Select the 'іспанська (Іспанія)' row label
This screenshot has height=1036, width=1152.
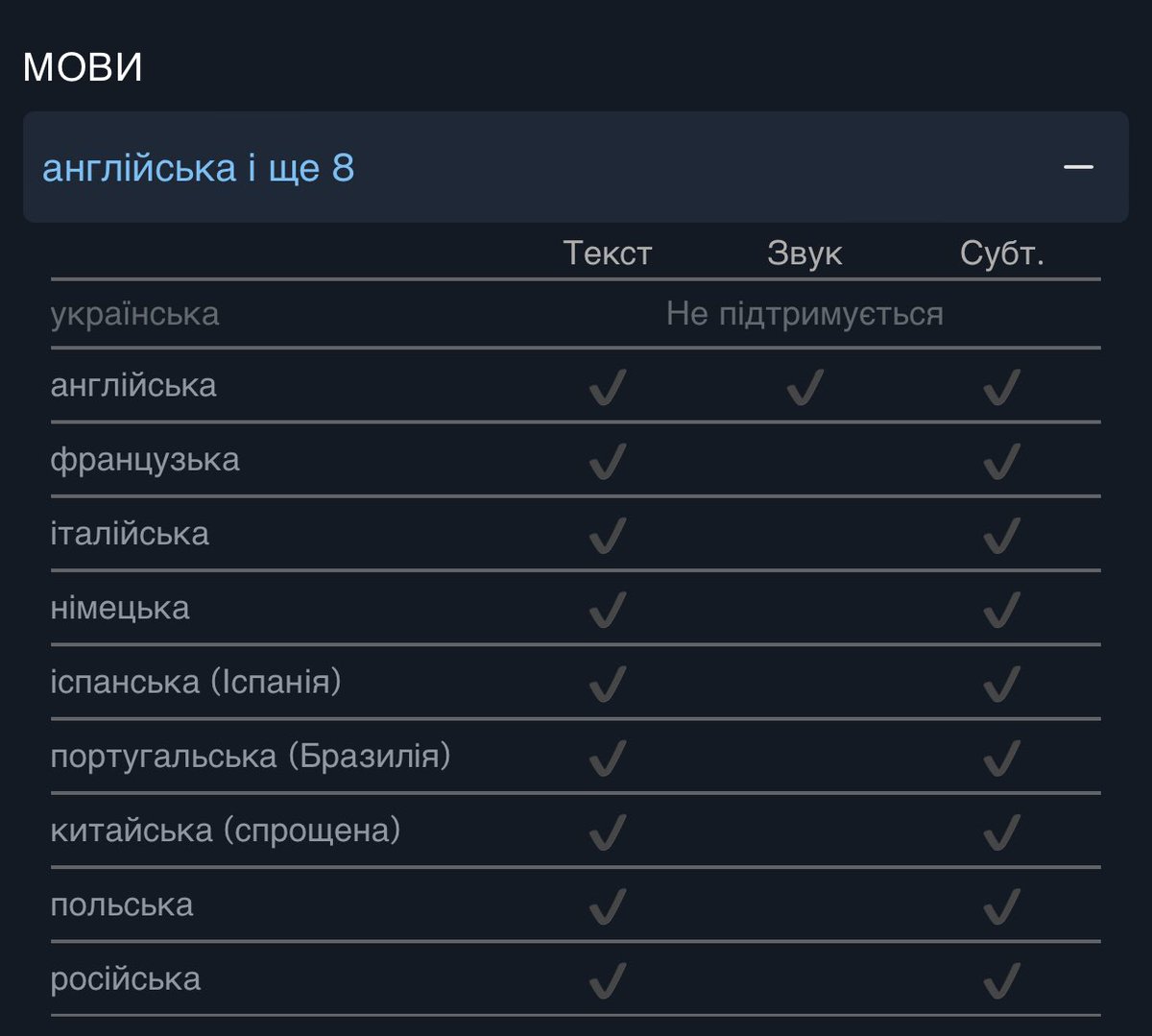196,683
